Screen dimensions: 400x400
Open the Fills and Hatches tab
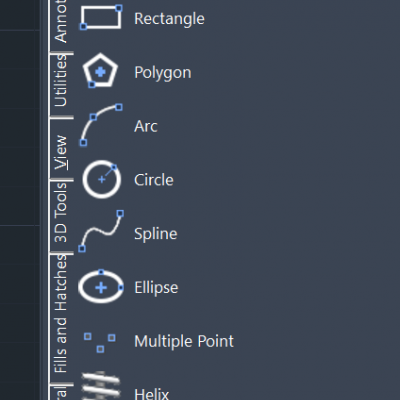pyautogui.click(x=61, y=314)
